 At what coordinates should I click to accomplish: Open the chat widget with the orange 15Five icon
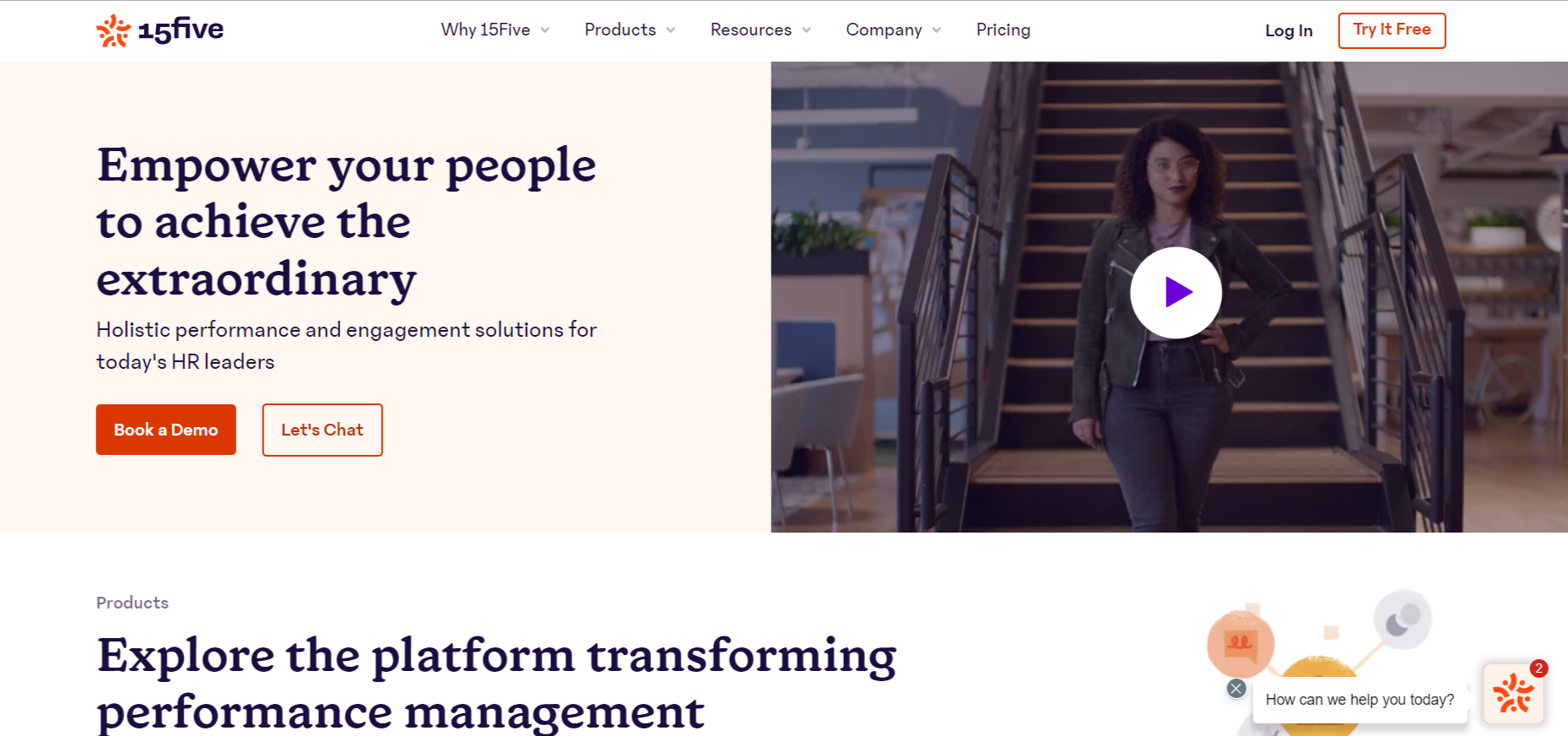click(x=1515, y=695)
